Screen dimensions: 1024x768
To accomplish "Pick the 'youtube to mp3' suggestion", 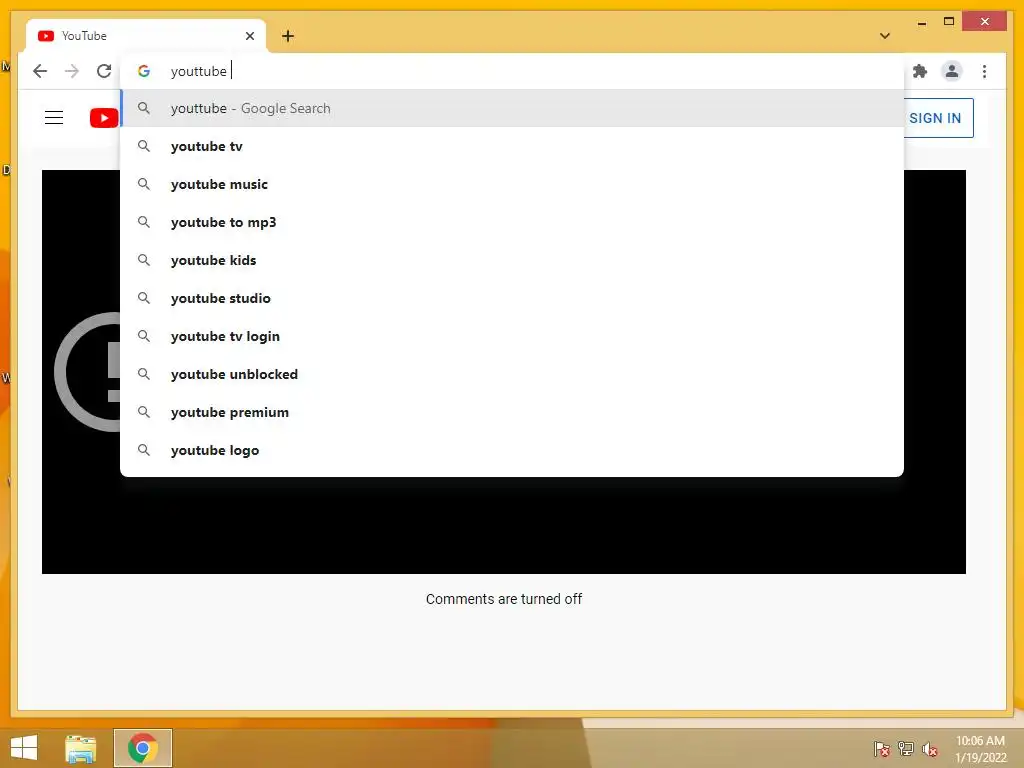I will (512, 222).
